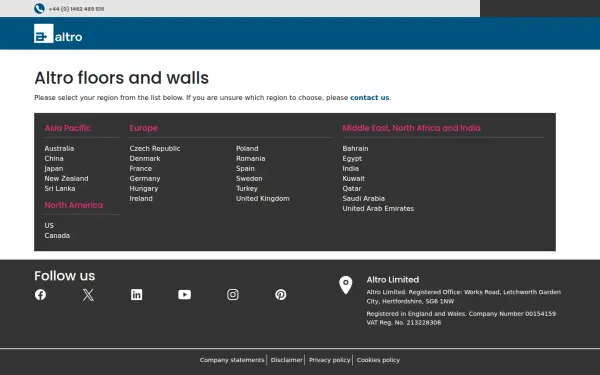Select Hungary region
The height and width of the screenshot is (375, 600).
(143, 189)
